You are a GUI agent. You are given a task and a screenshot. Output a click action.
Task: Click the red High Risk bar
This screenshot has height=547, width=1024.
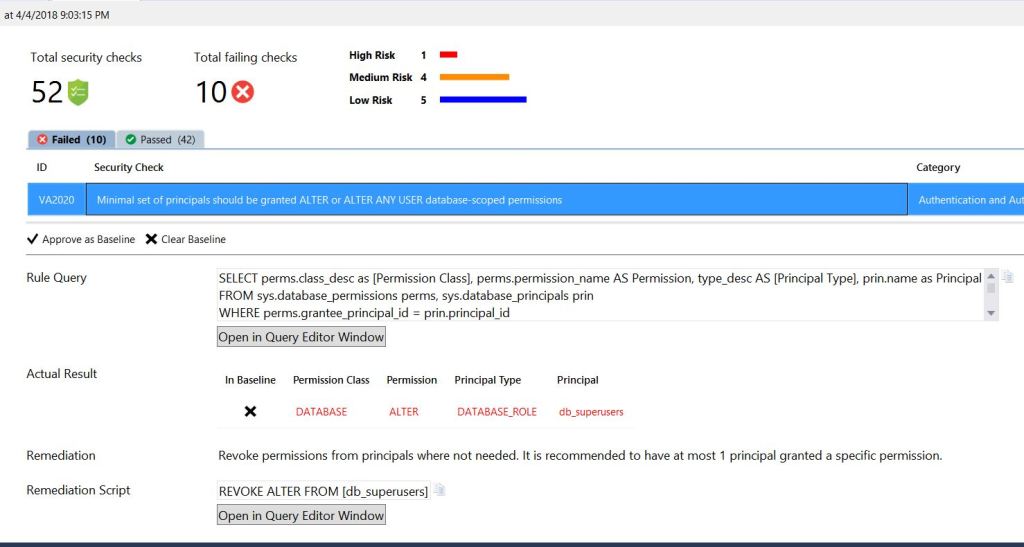click(x=448, y=55)
